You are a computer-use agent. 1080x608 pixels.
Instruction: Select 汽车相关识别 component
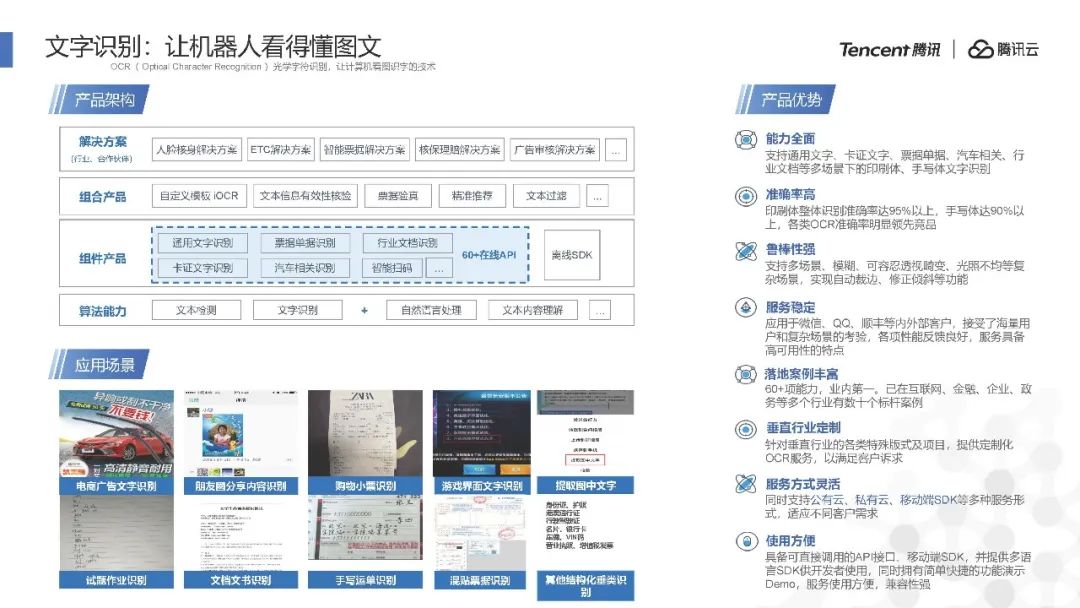[305, 268]
